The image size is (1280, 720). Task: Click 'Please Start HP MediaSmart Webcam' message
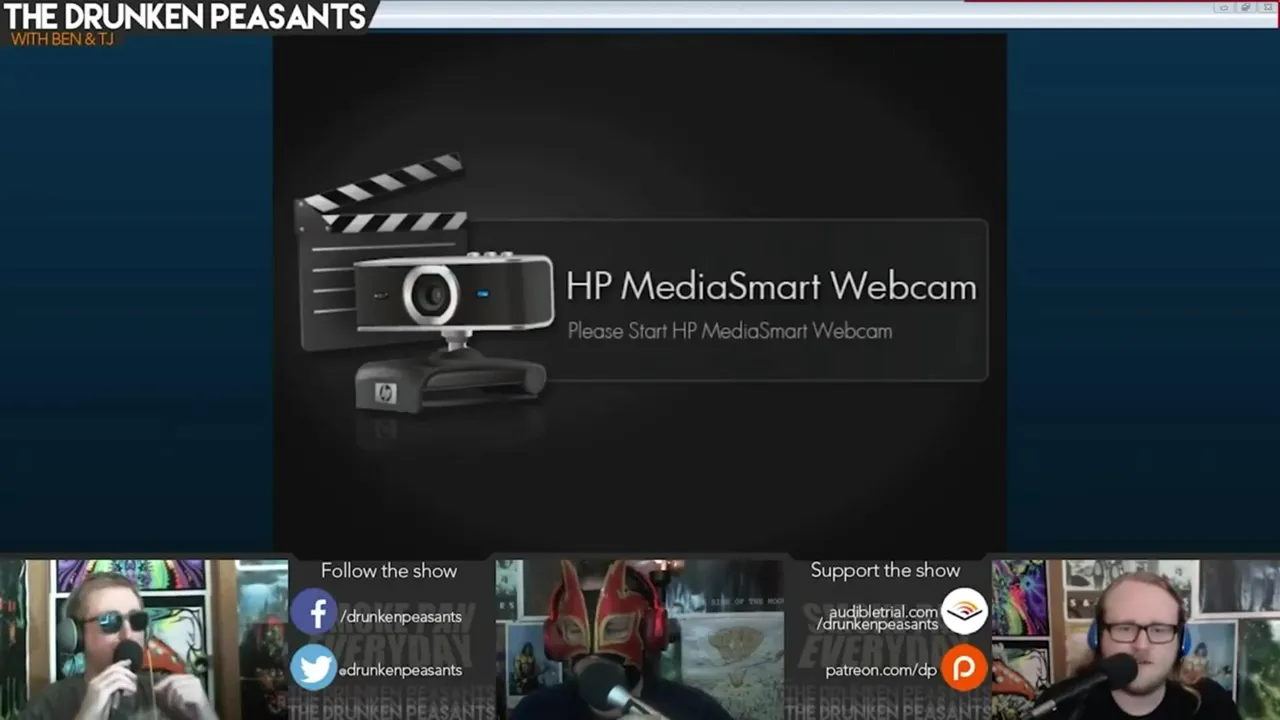[x=730, y=331]
